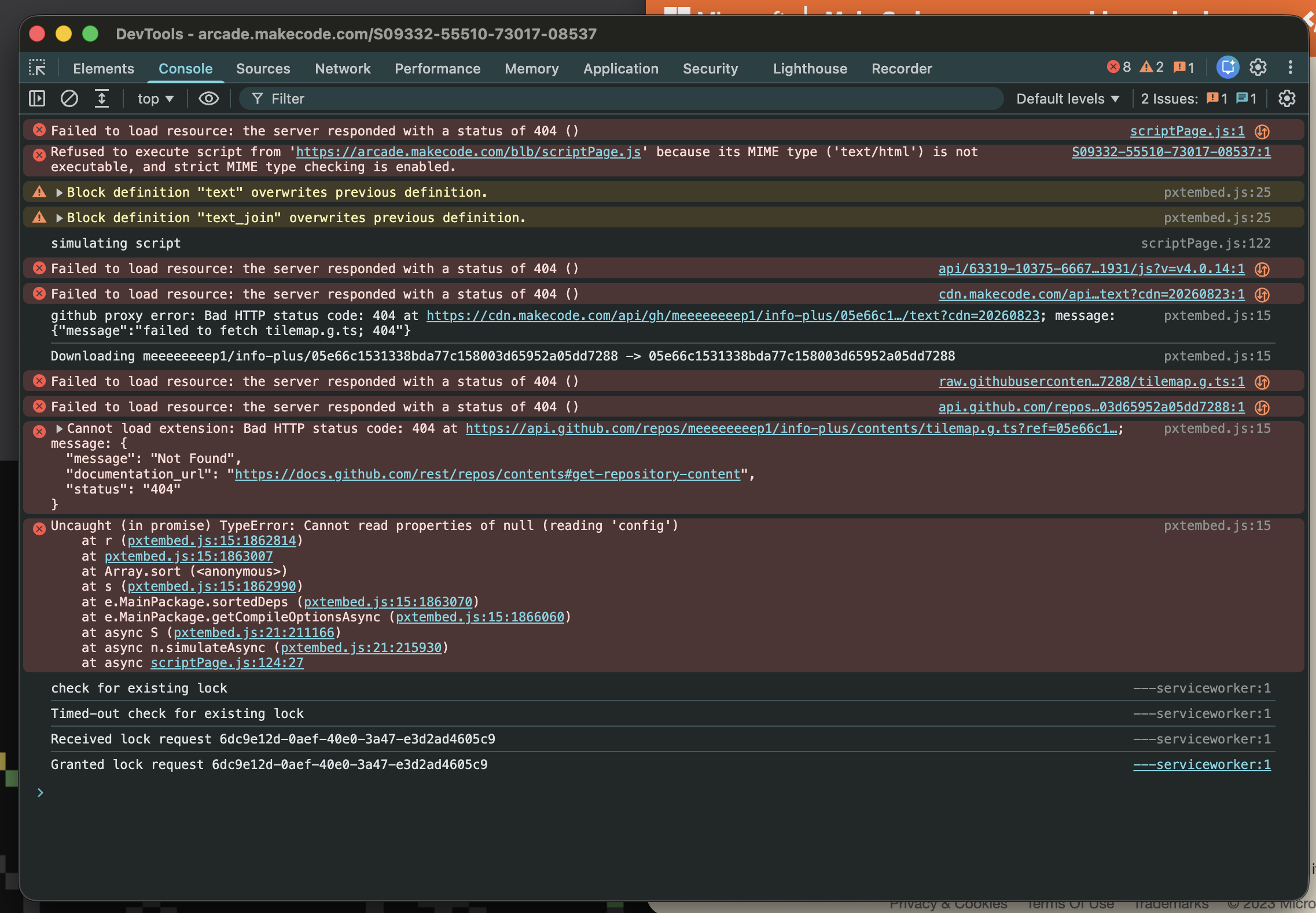Click network request icon beside api.github.com/repos link
The image size is (1316, 913).
1262,408
